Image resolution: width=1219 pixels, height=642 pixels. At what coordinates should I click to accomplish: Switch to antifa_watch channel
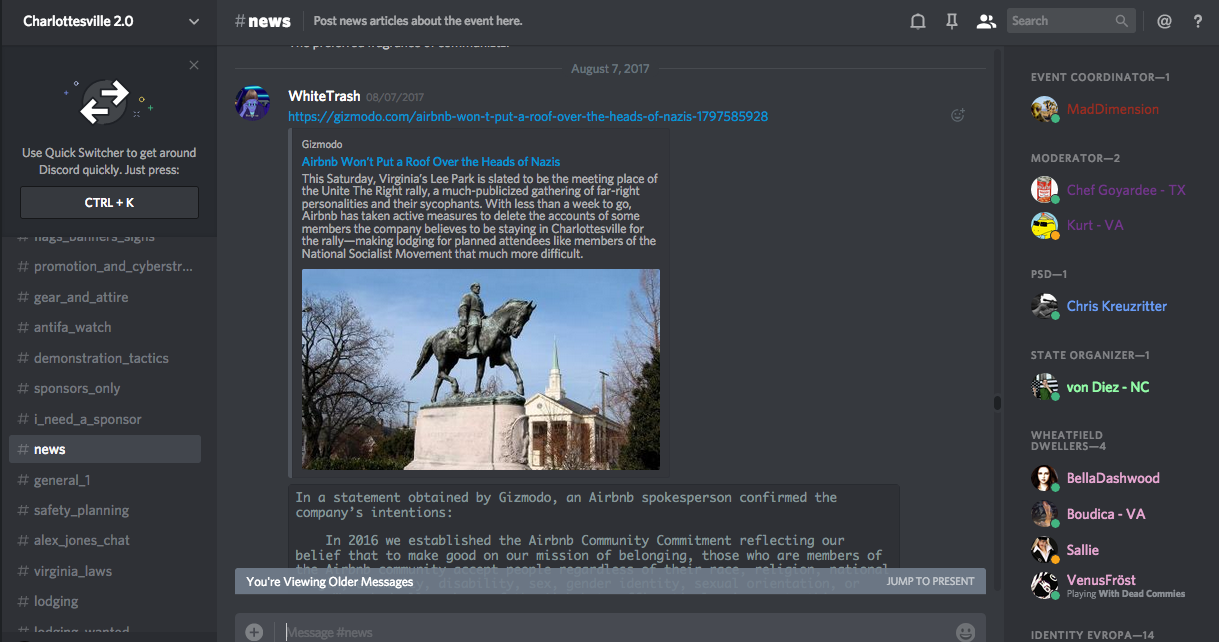(x=72, y=327)
